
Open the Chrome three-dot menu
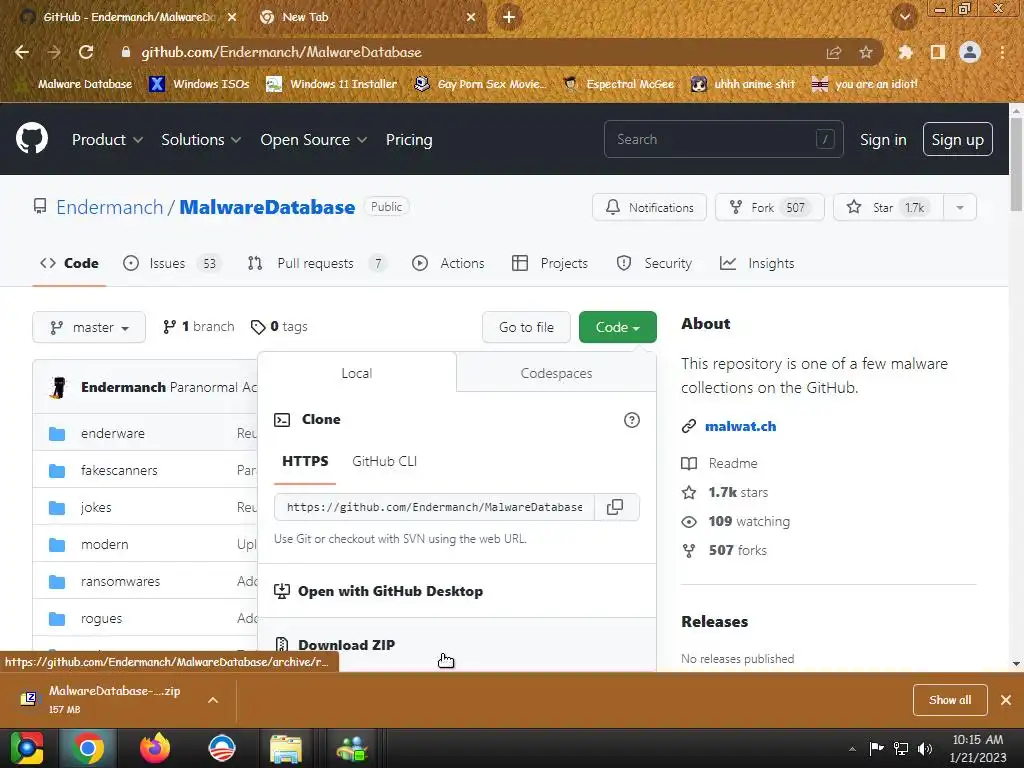[x=1002, y=52]
